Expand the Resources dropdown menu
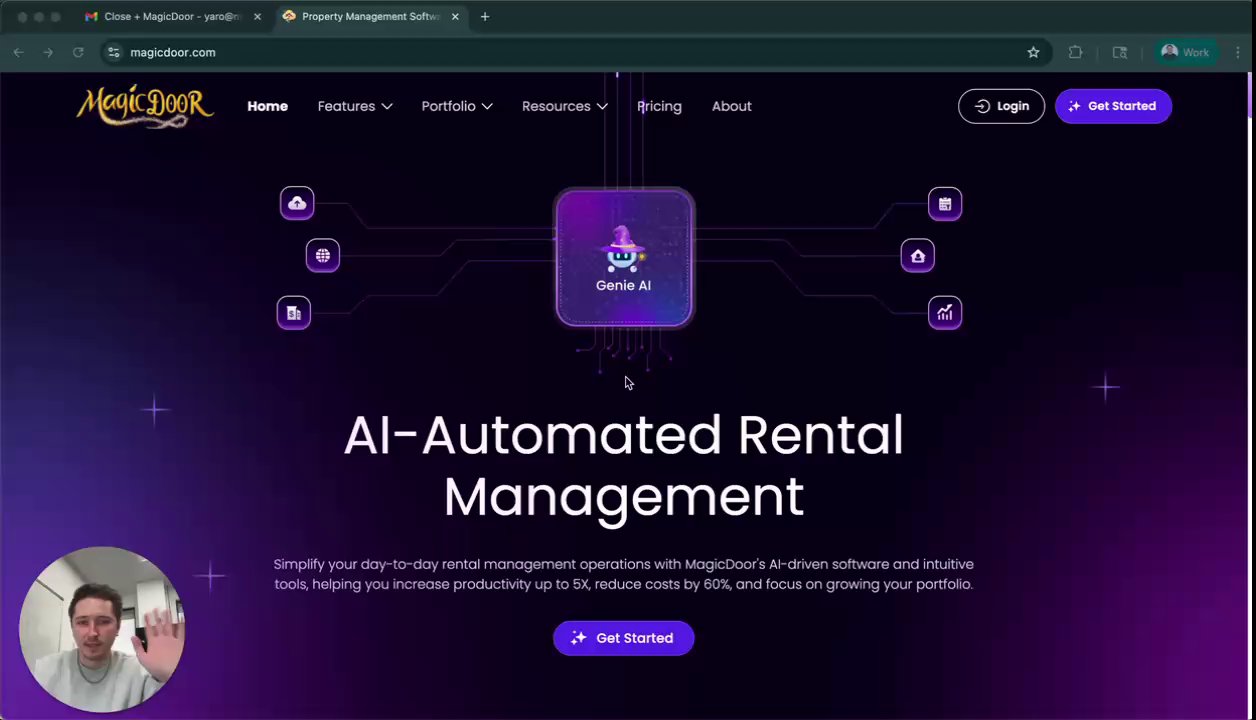1256x720 pixels. (565, 106)
